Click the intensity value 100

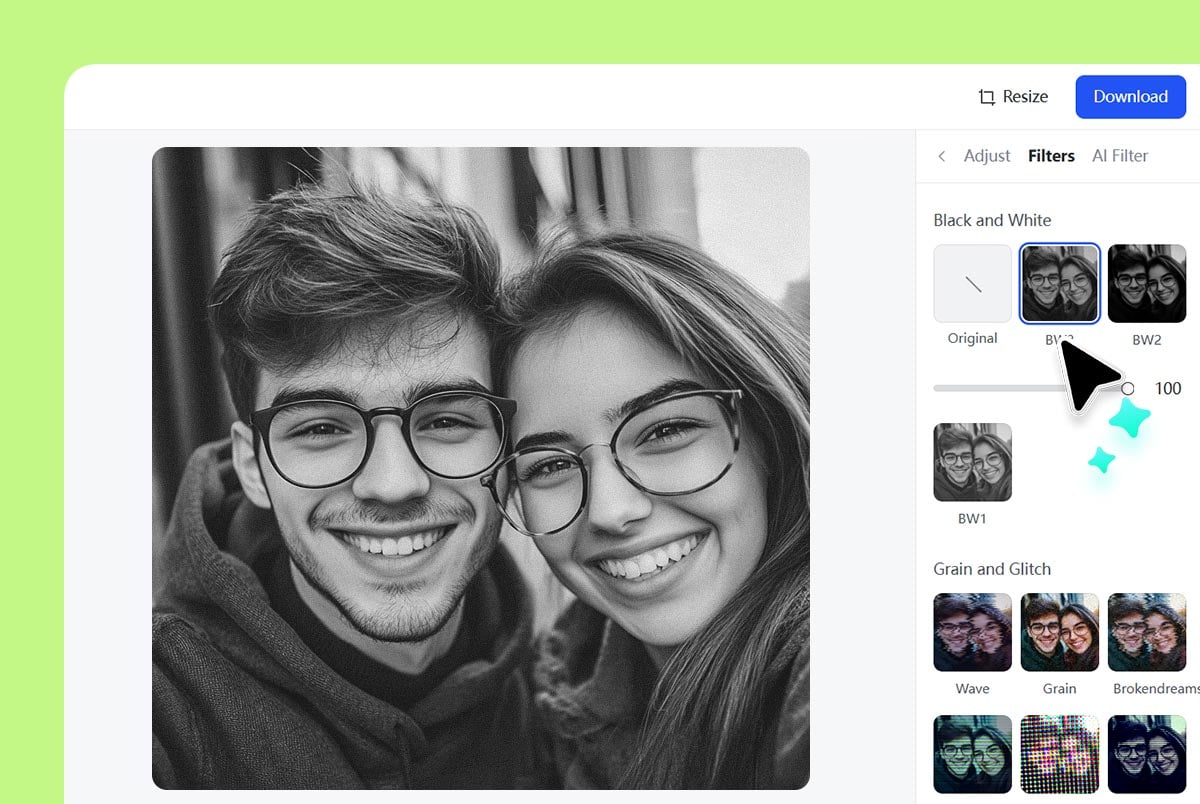pos(1168,388)
